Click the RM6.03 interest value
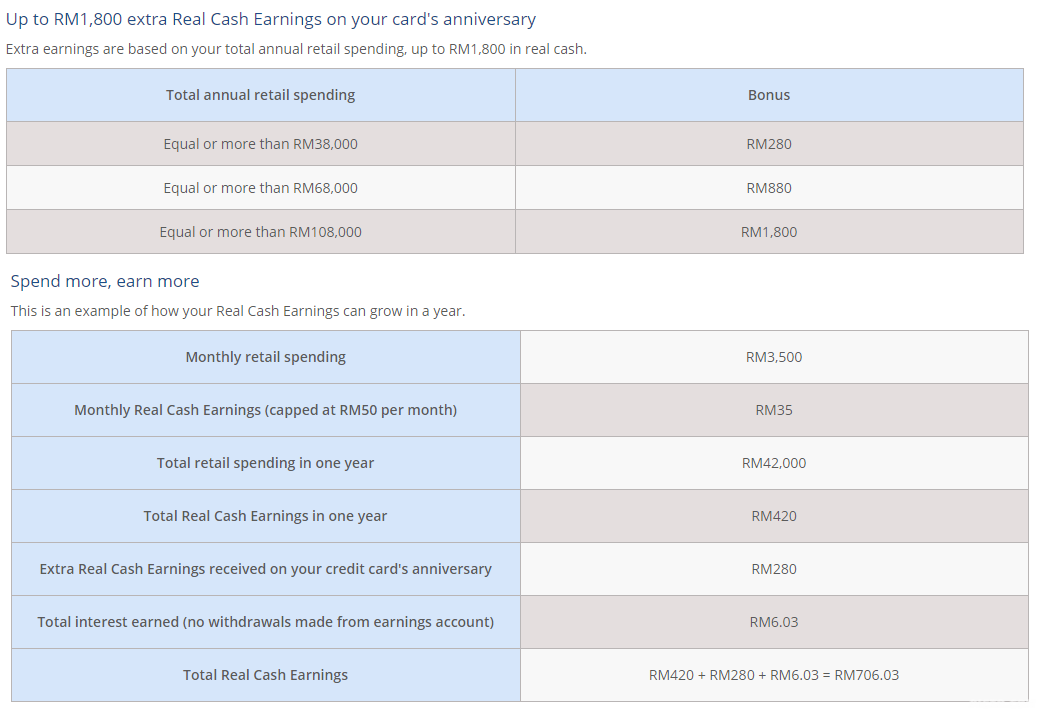The width and height of the screenshot is (1038, 711). click(773, 622)
